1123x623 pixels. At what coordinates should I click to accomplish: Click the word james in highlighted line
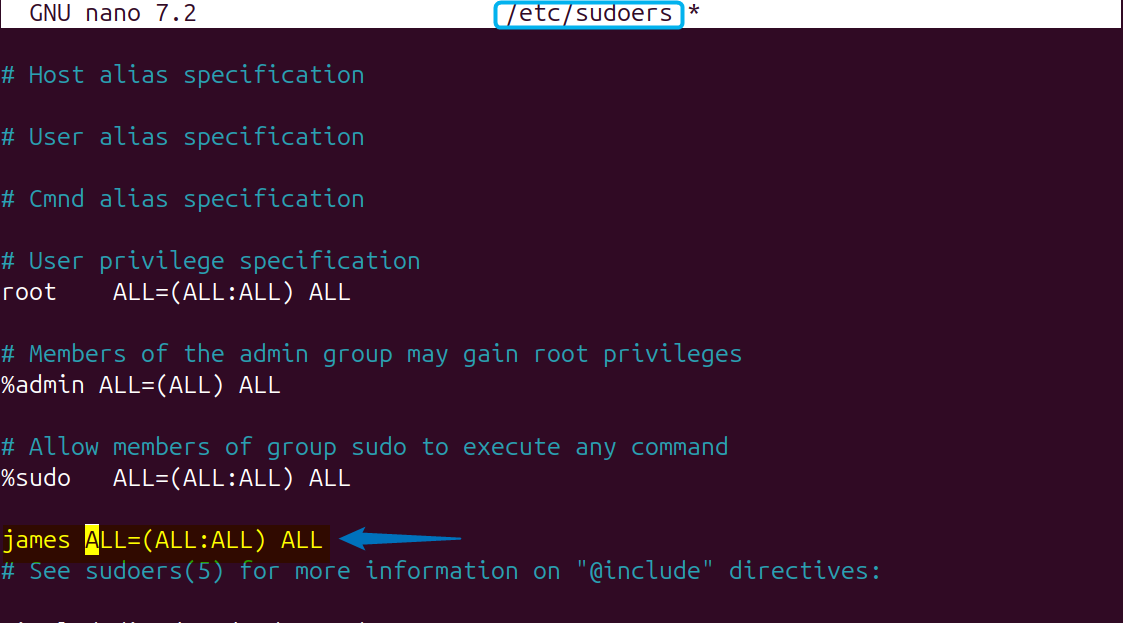pyautogui.click(x=36, y=541)
